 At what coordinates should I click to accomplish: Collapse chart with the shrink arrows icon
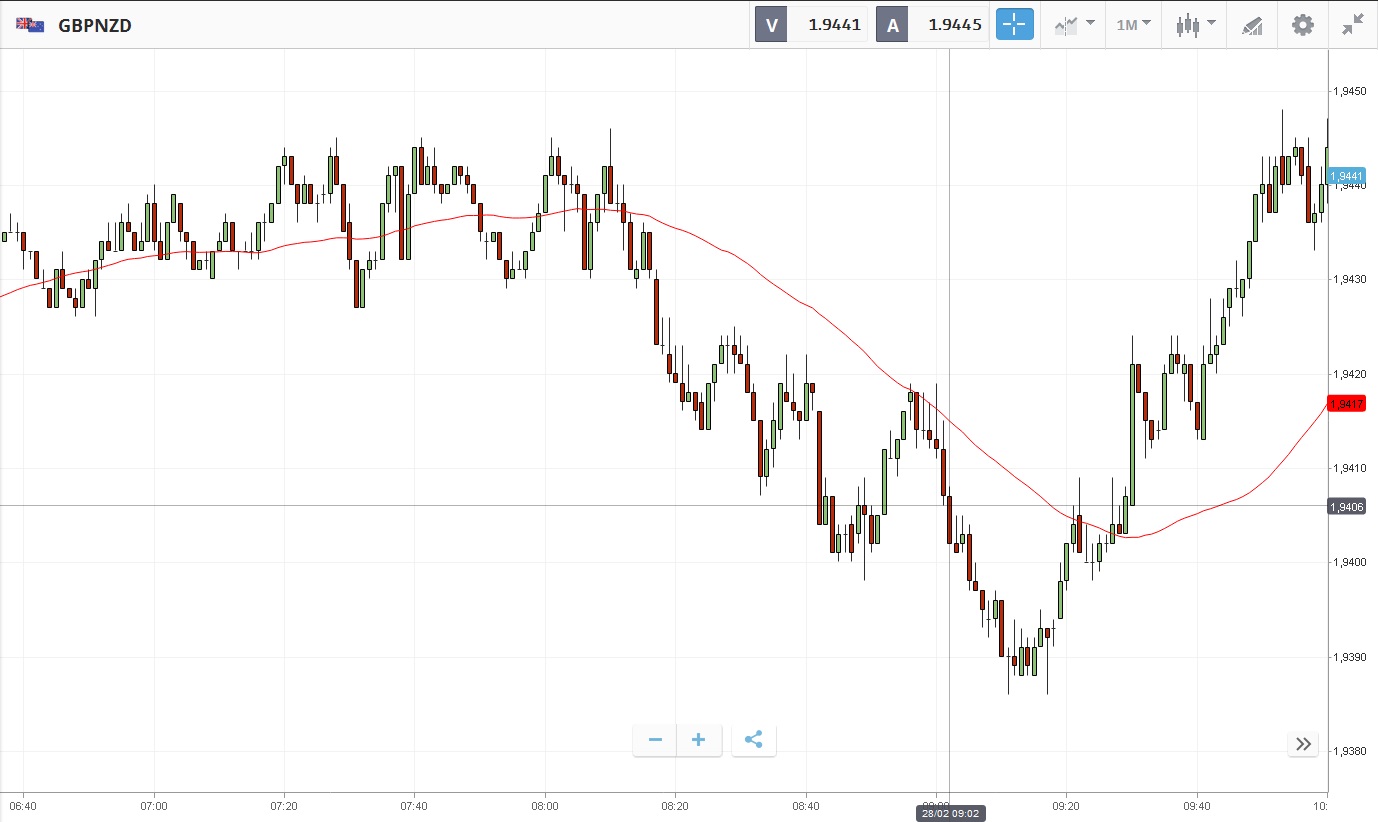[1353, 25]
